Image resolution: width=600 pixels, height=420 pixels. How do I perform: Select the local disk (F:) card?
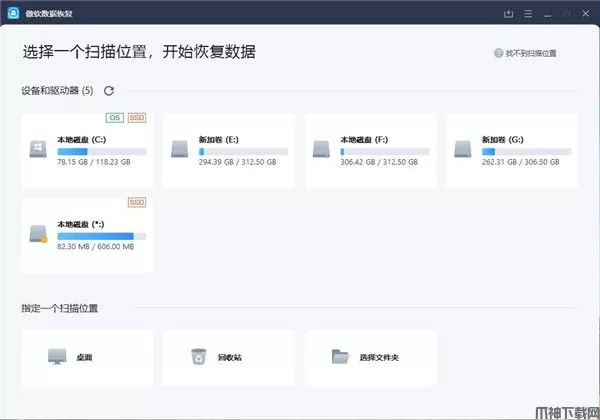pyautogui.click(x=371, y=151)
